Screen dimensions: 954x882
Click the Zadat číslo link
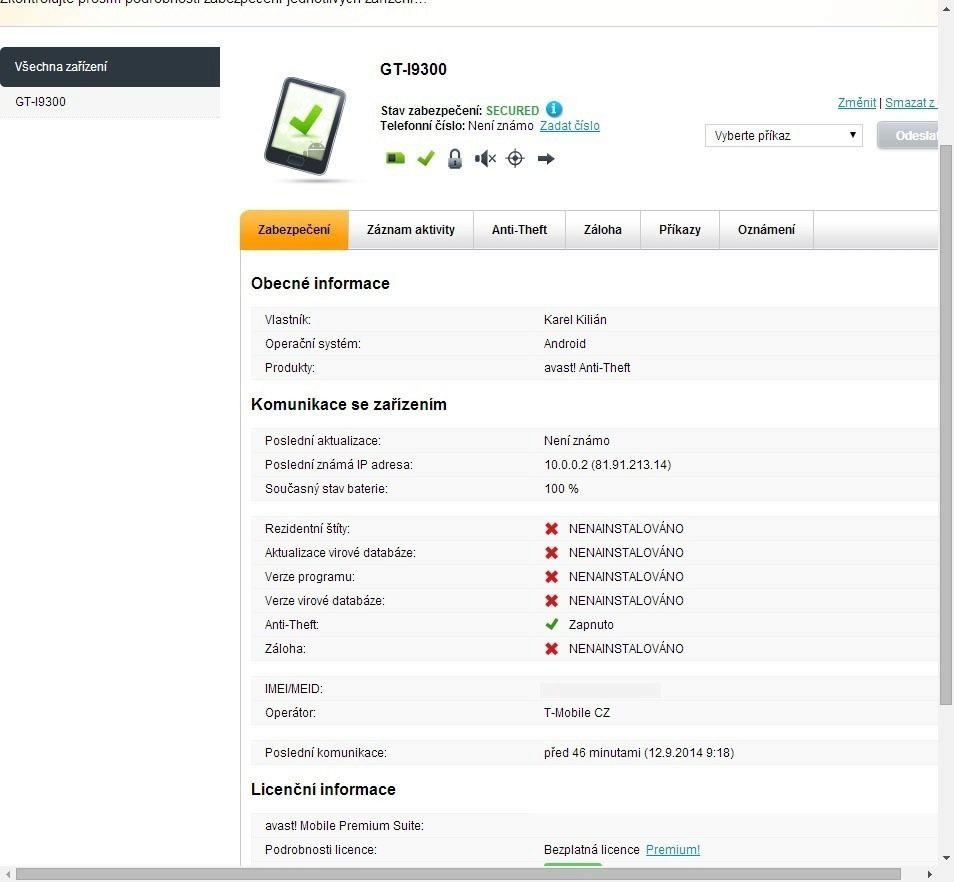click(569, 126)
